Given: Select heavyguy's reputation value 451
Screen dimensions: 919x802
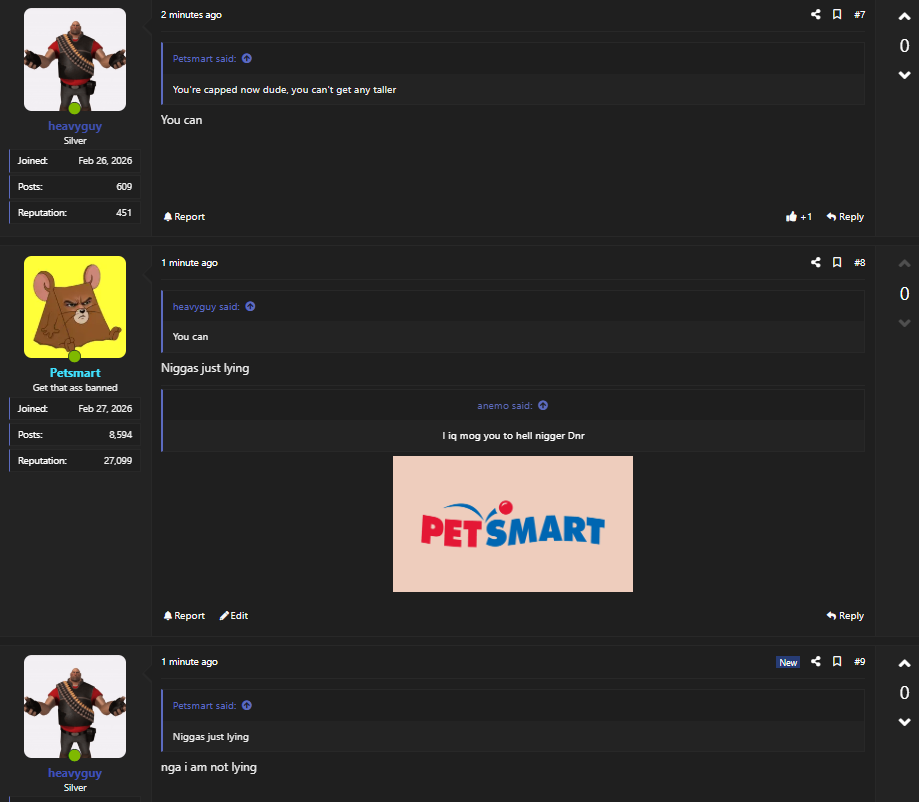Looking at the screenshot, I should [124, 213].
